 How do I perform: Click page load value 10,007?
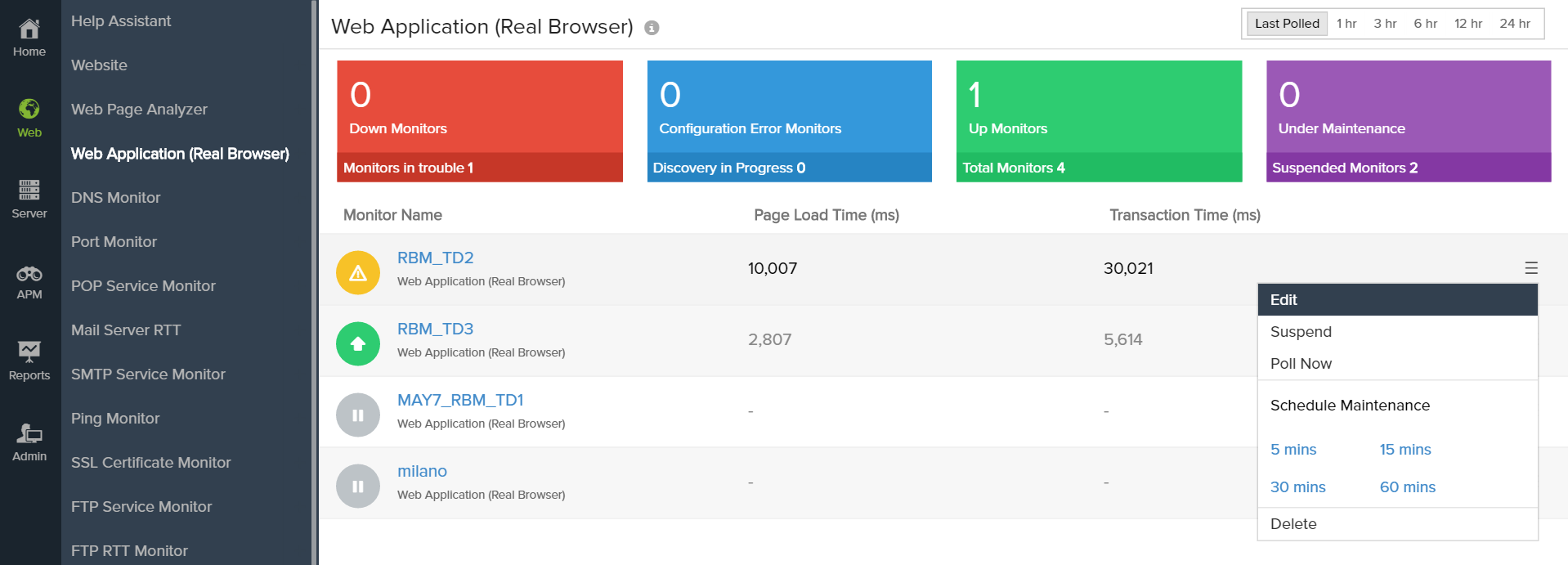point(773,268)
